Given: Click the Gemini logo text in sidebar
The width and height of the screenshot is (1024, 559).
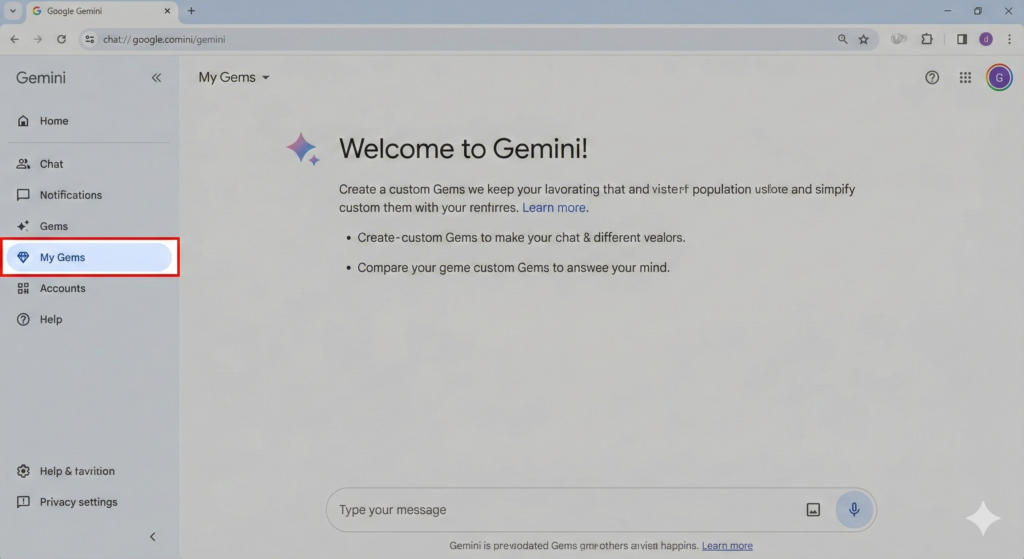Looking at the screenshot, I should 40,78.
